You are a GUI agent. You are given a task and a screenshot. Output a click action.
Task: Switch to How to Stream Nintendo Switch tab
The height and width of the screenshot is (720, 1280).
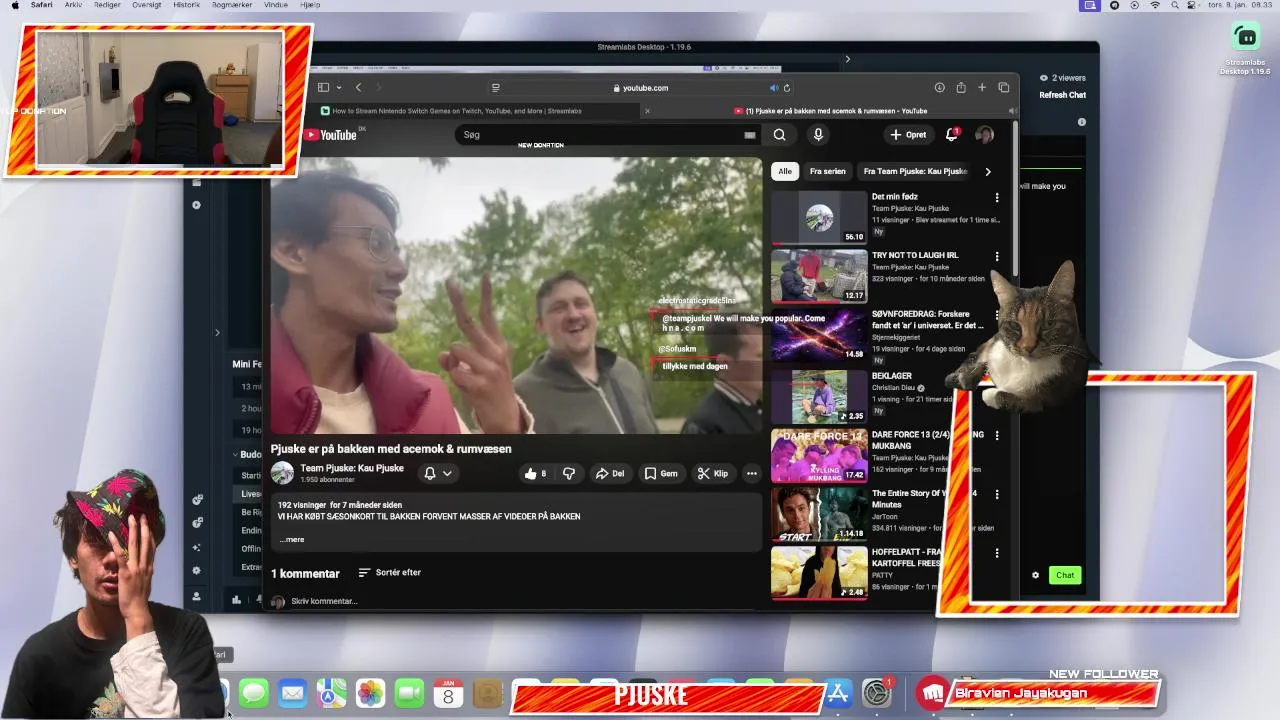tap(456, 111)
